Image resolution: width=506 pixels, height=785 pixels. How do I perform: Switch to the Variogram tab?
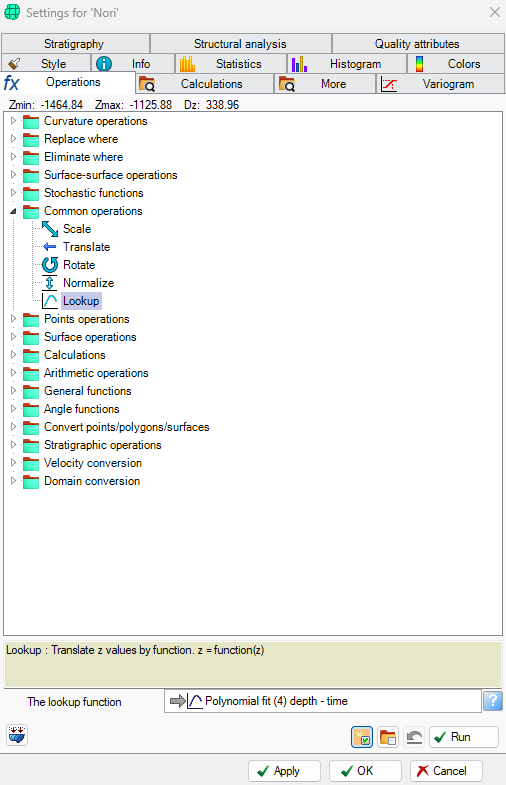click(440, 84)
